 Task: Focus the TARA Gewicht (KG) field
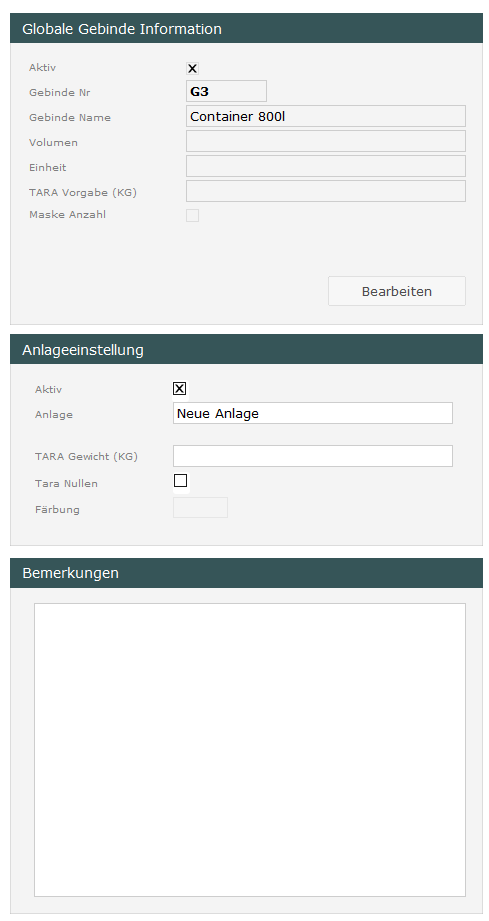click(x=313, y=456)
